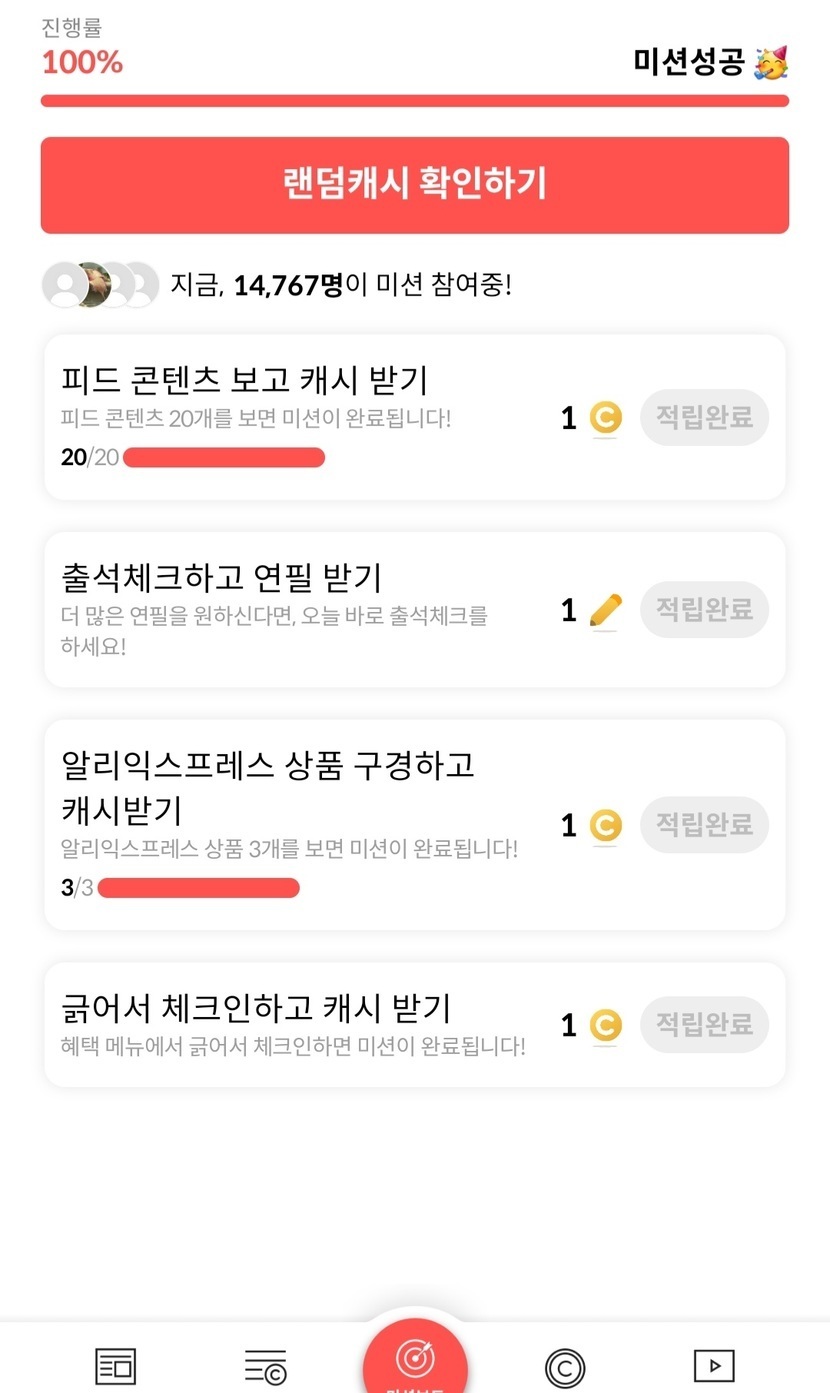Click the 100% mission progress bar at top
The height and width of the screenshot is (1393, 830).
click(x=415, y=101)
